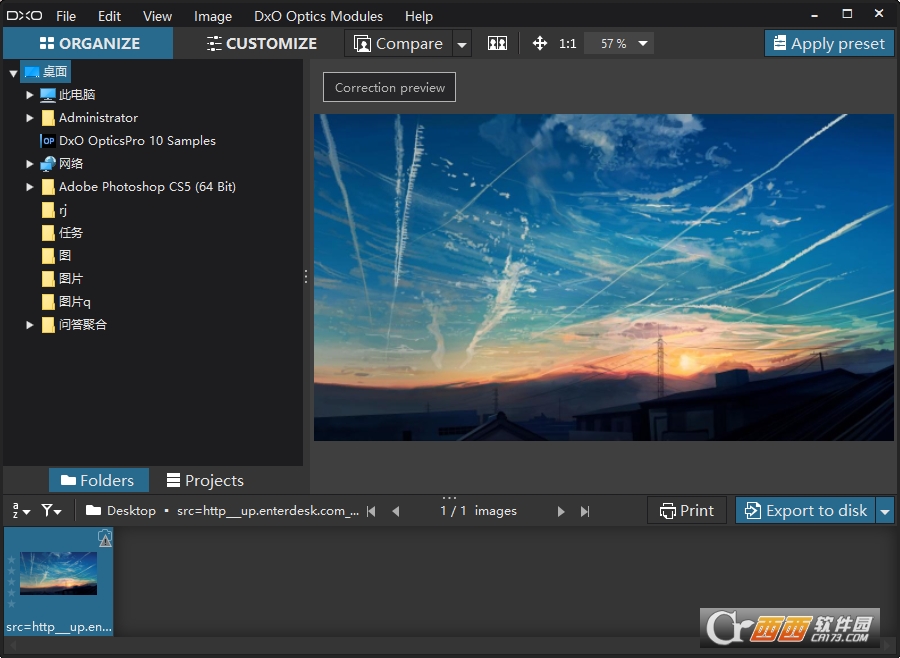900x658 pixels.
Task: Click the DxO logo icon
Action: 24,16
